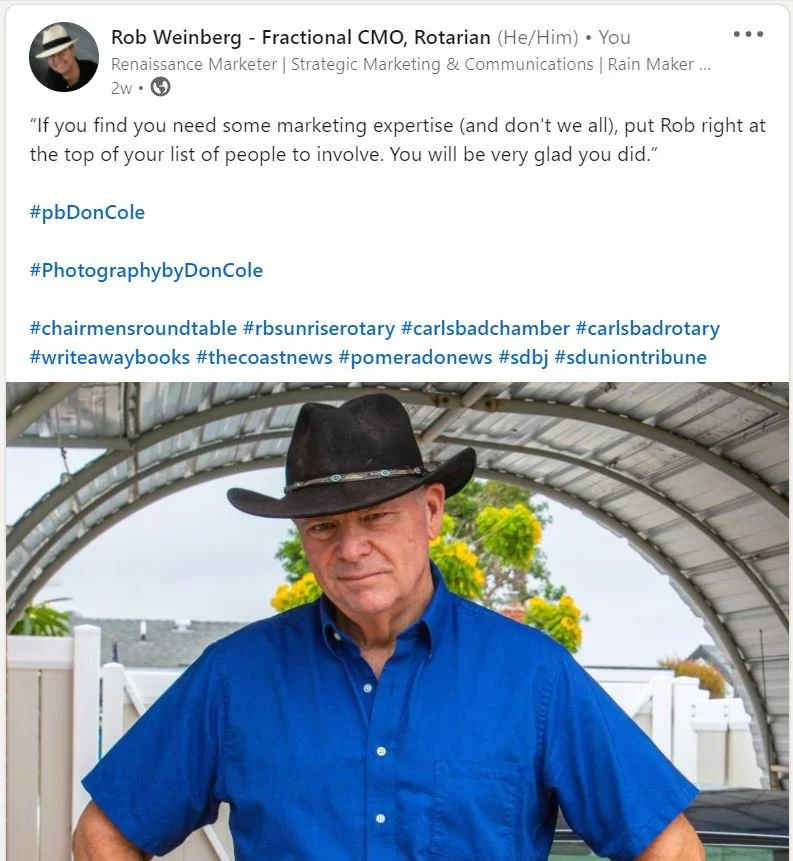Open the Rob Weinberg author name link

300,37
